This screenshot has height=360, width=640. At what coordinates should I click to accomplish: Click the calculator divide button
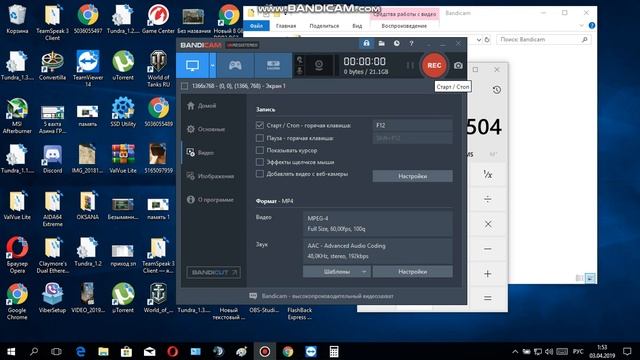pos(488,200)
